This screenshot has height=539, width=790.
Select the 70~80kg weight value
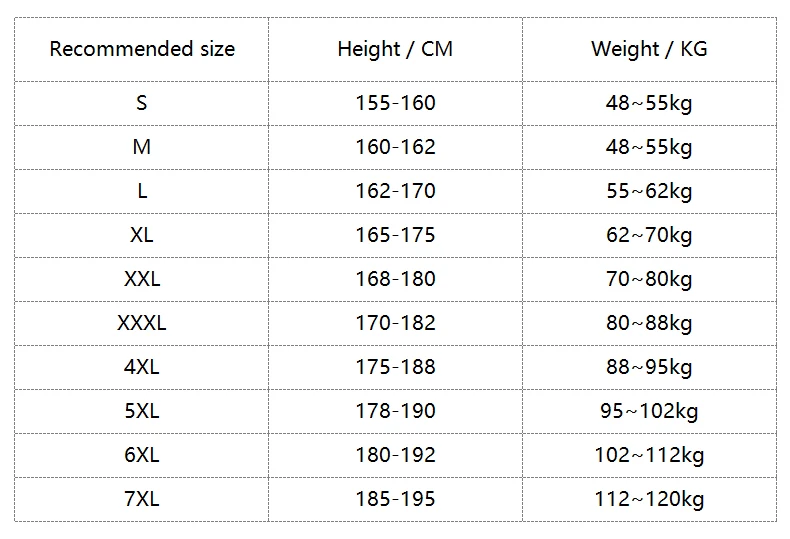pos(649,279)
